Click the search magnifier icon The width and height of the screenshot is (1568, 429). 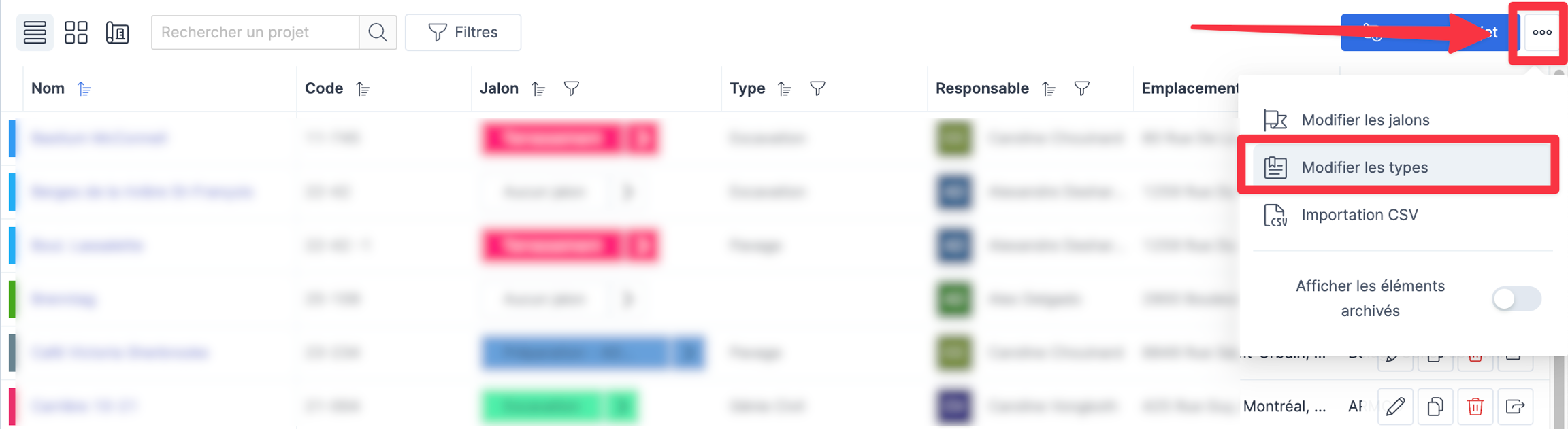[378, 32]
